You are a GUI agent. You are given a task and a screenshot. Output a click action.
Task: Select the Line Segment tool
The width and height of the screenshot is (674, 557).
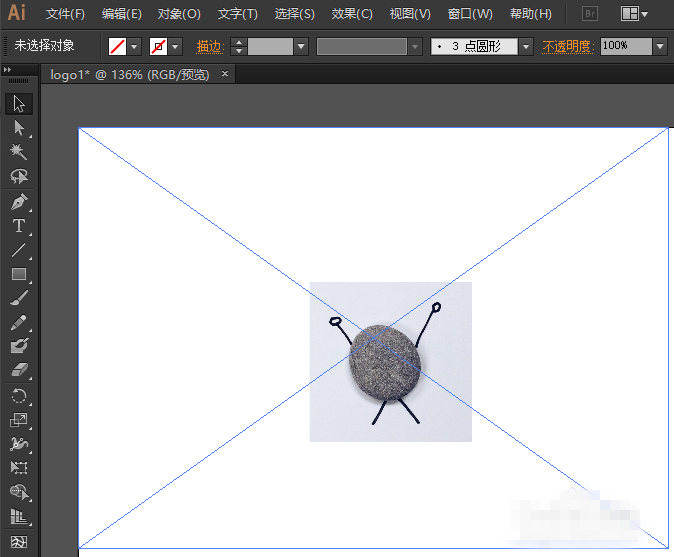pos(19,250)
